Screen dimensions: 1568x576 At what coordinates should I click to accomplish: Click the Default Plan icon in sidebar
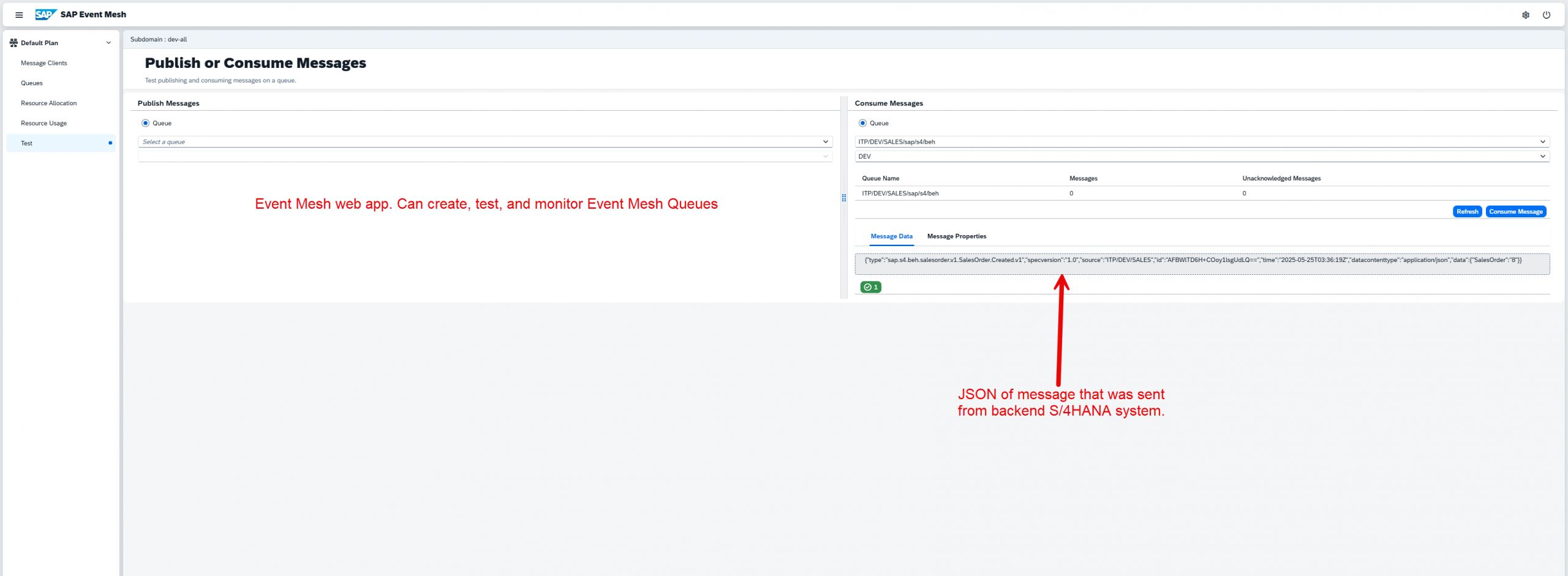tap(13, 43)
